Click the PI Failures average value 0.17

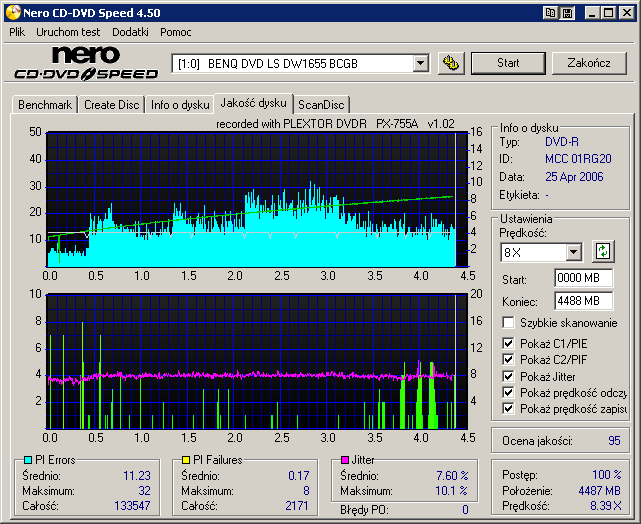point(298,475)
